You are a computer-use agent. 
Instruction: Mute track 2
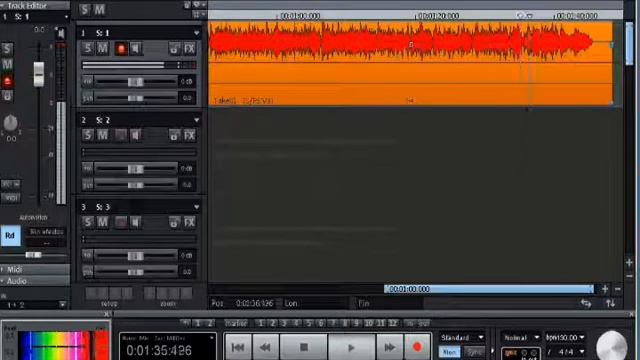pyautogui.click(x=102, y=135)
